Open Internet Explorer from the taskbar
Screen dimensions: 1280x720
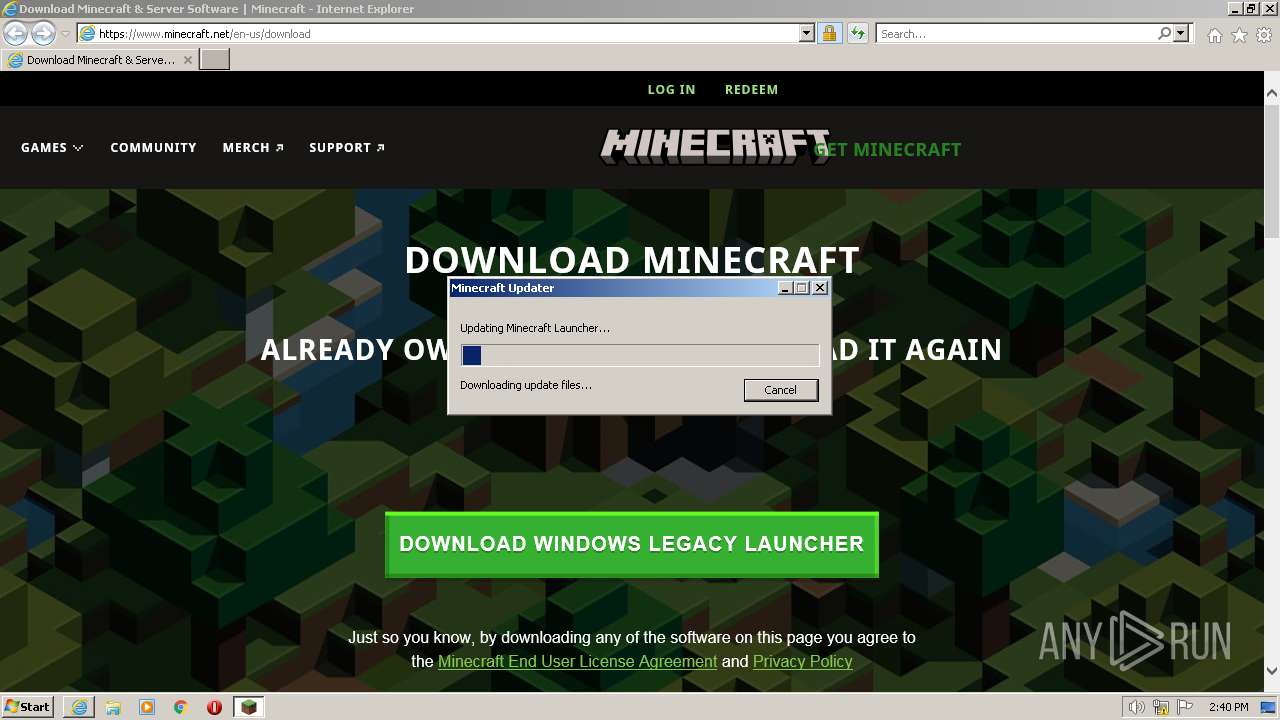(x=79, y=707)
